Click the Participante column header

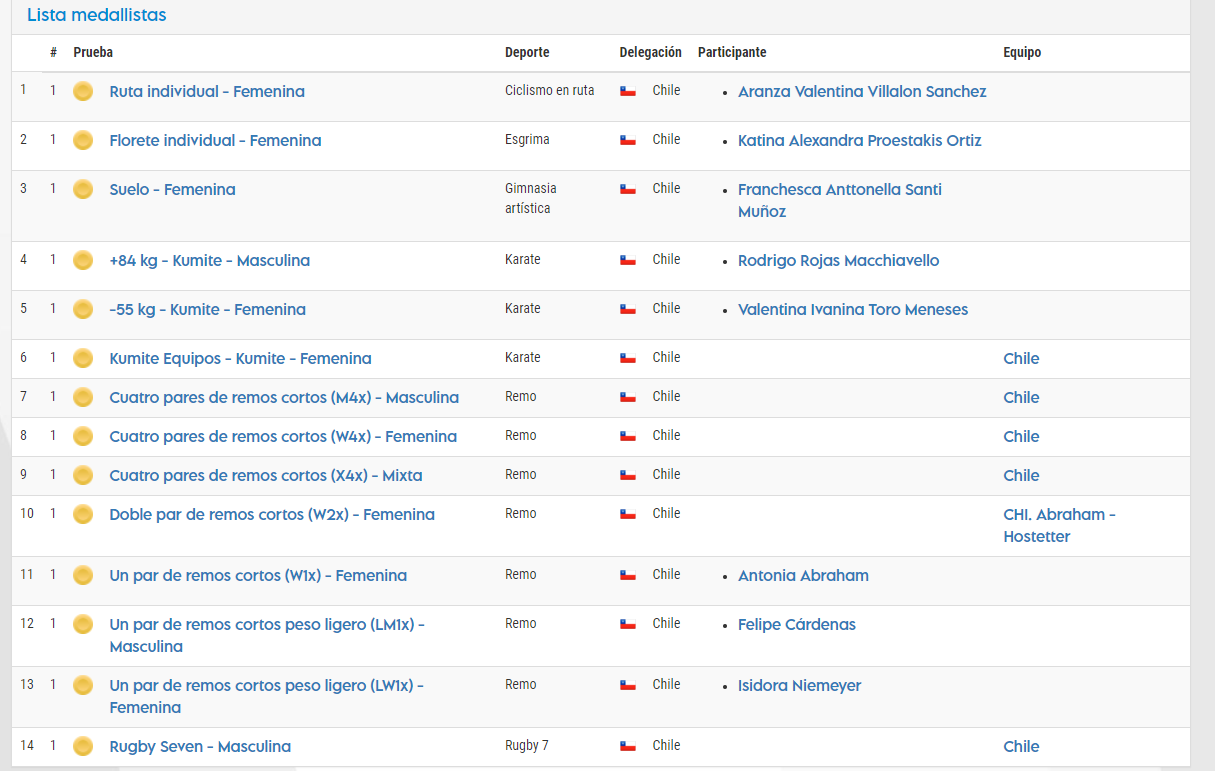732,52
